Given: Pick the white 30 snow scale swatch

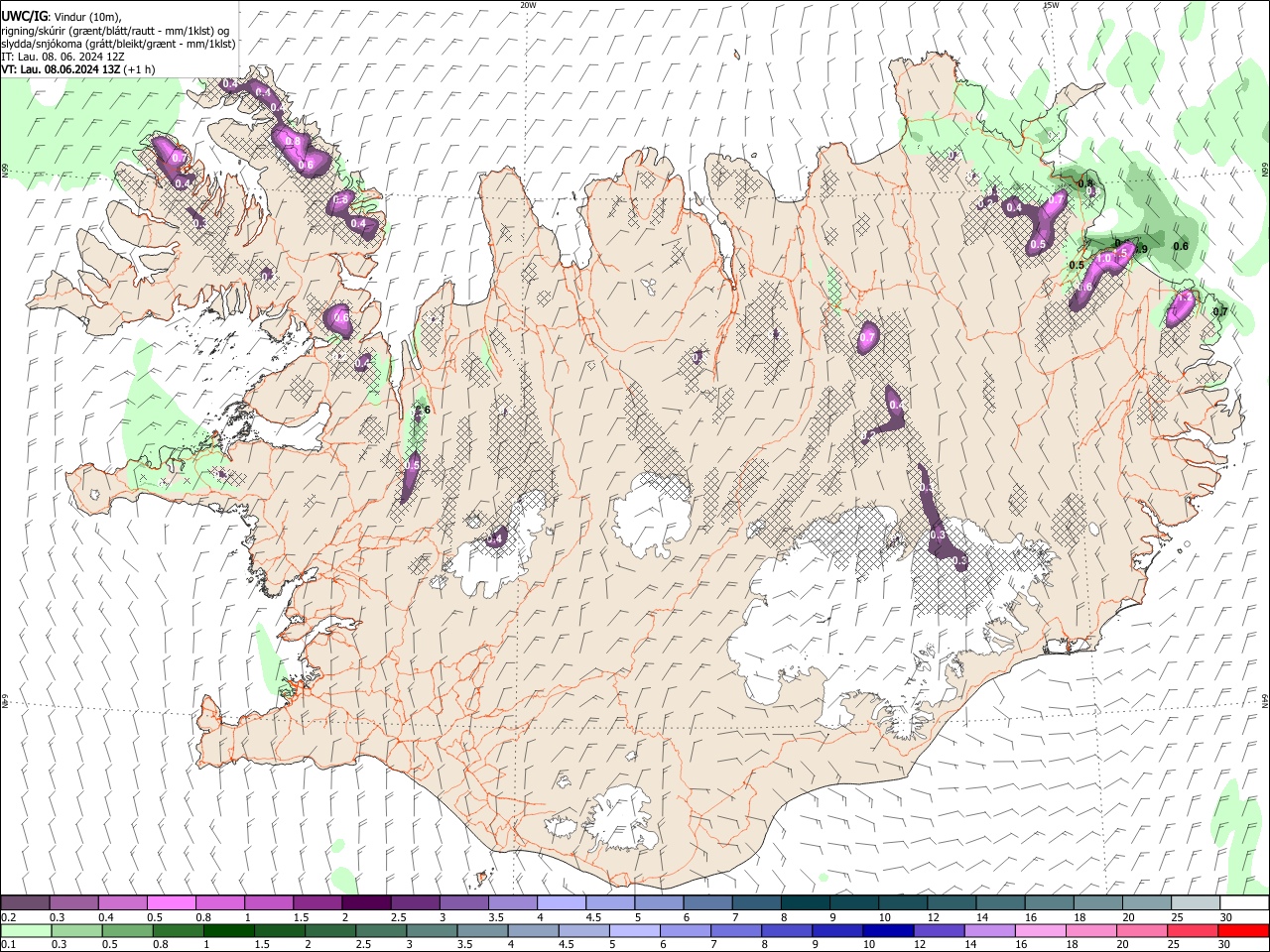Looking at the screenshot, I should click(x=1243, y=903).
